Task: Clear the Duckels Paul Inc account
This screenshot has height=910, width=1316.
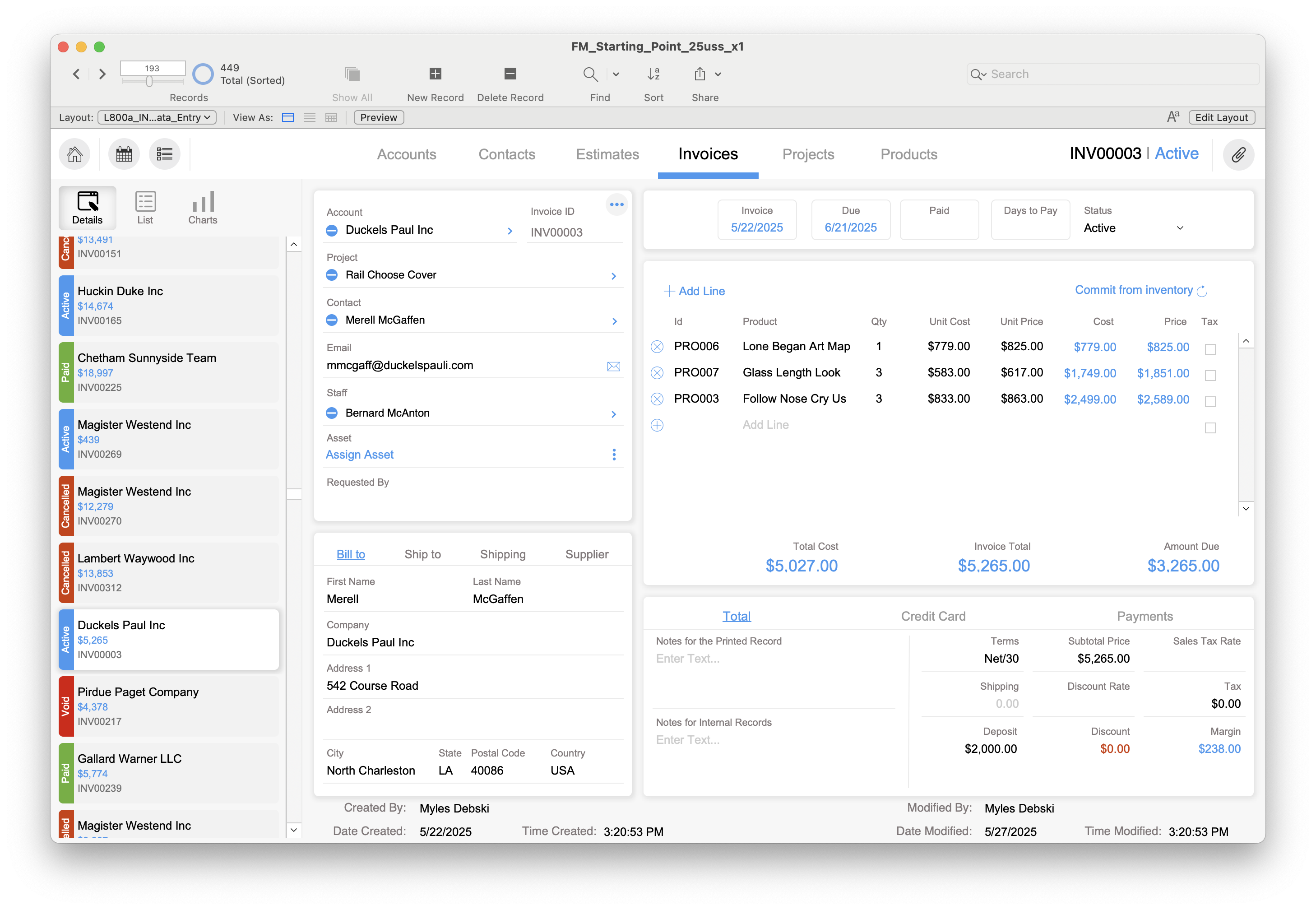Action: pos(332,230)
